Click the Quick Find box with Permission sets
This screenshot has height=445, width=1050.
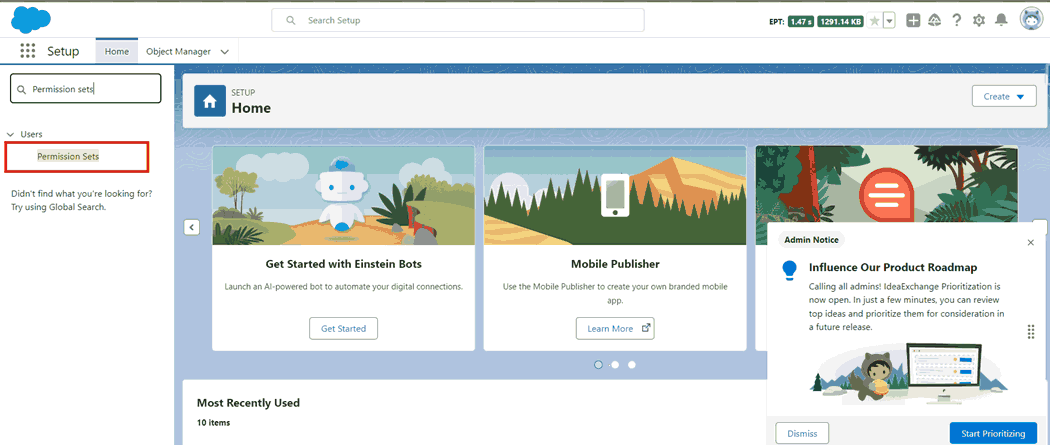86,88
